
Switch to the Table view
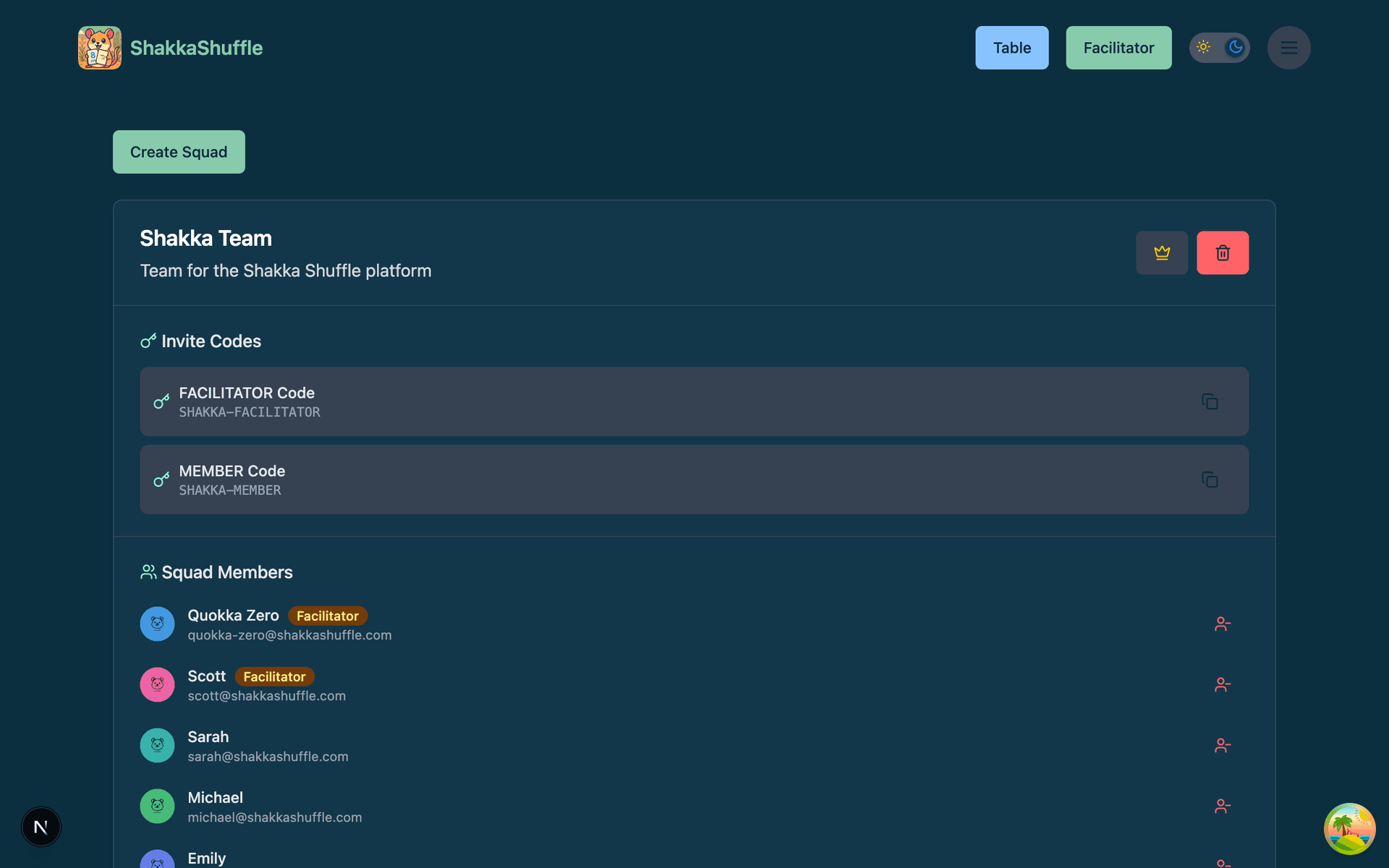(x=1011, y=47)
